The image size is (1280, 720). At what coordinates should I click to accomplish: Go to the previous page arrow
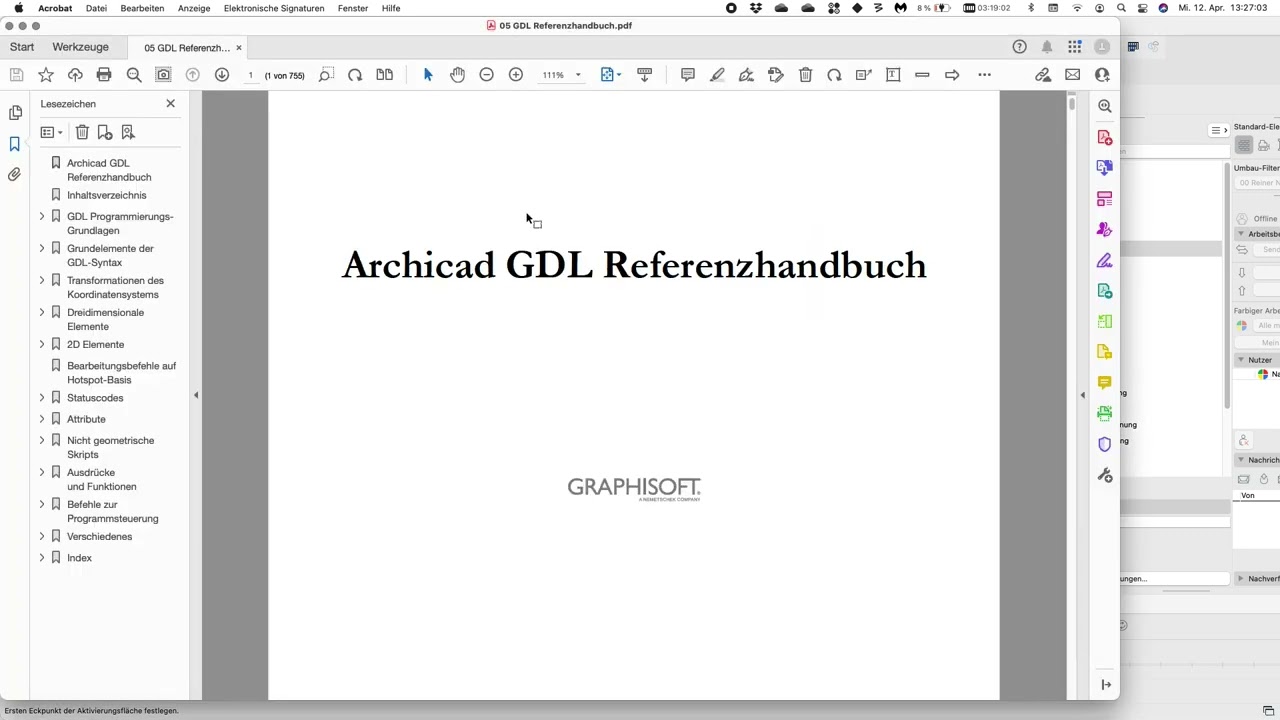pyautogui.click(x=193, y=75)
